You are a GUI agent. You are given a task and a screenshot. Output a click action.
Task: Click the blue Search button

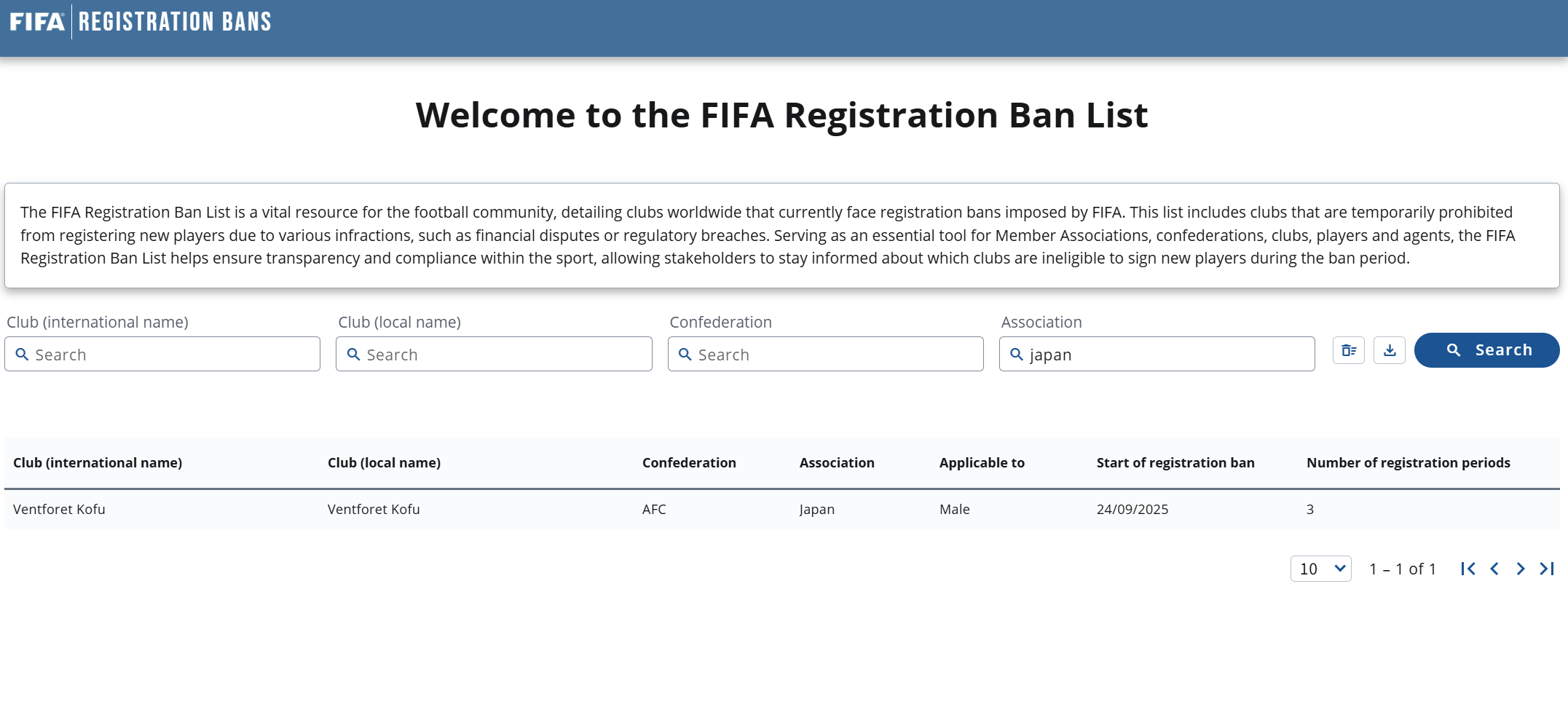click(x=1486, y=350)
